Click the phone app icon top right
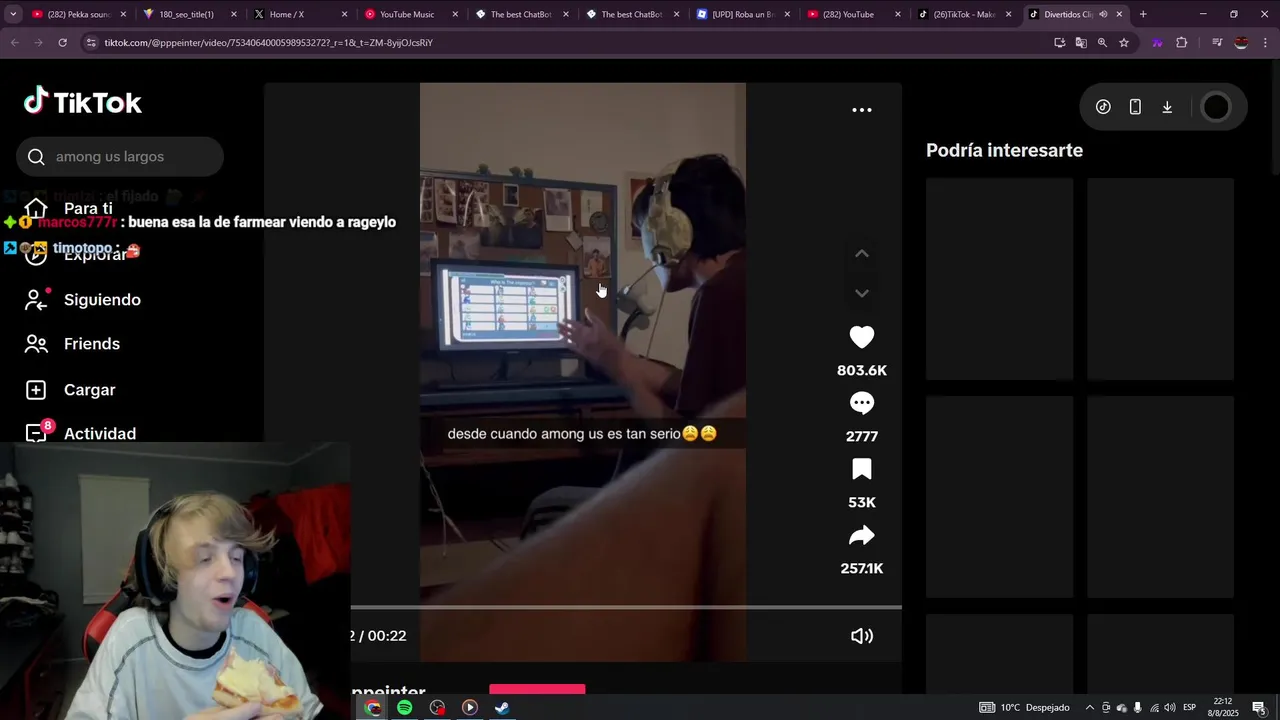 point(1135,107)
